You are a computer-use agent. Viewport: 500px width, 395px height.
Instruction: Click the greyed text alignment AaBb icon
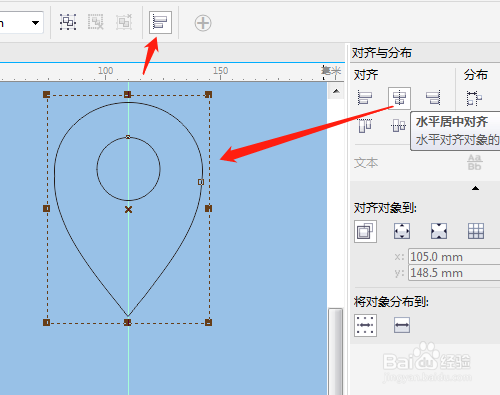(x=474, y=162)
